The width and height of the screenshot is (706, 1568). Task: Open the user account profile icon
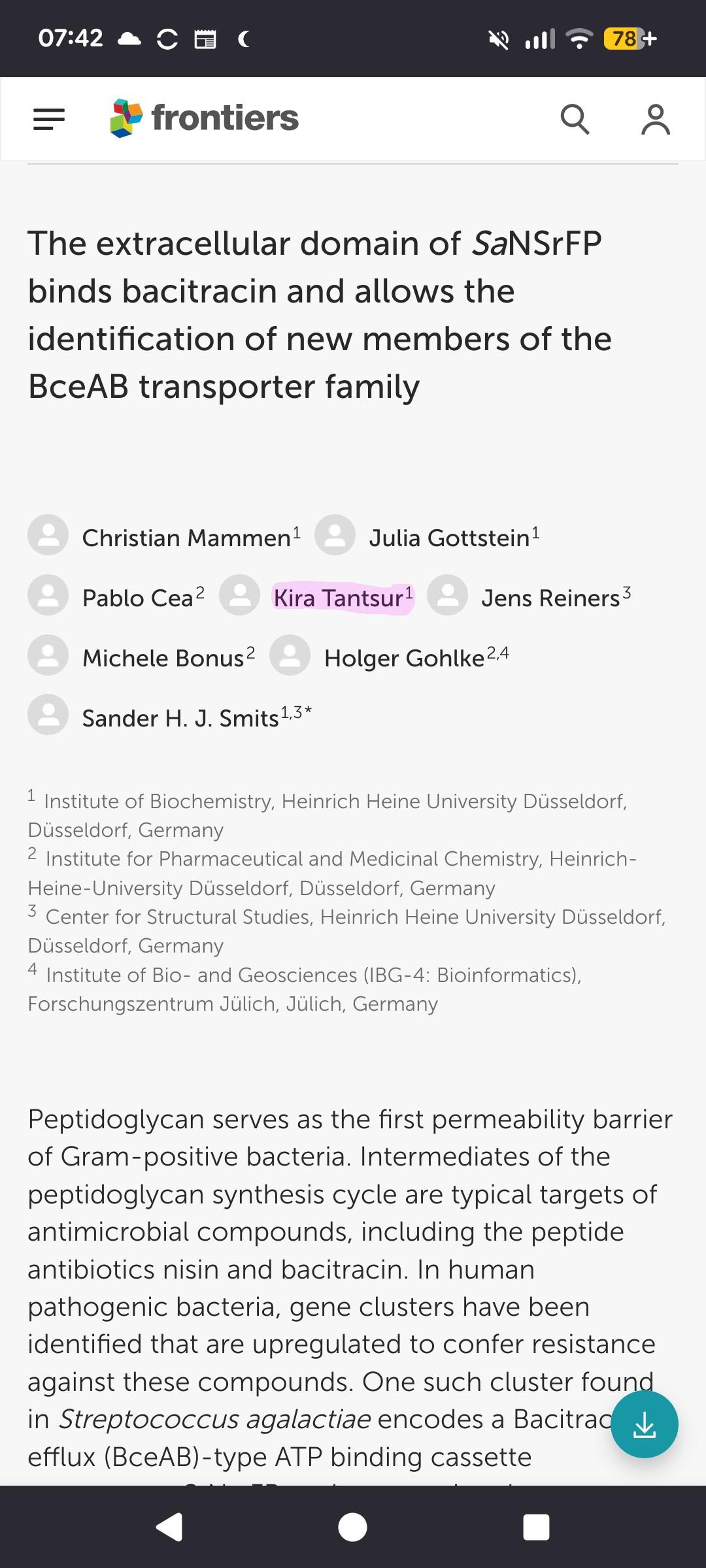tap(655, 119)
